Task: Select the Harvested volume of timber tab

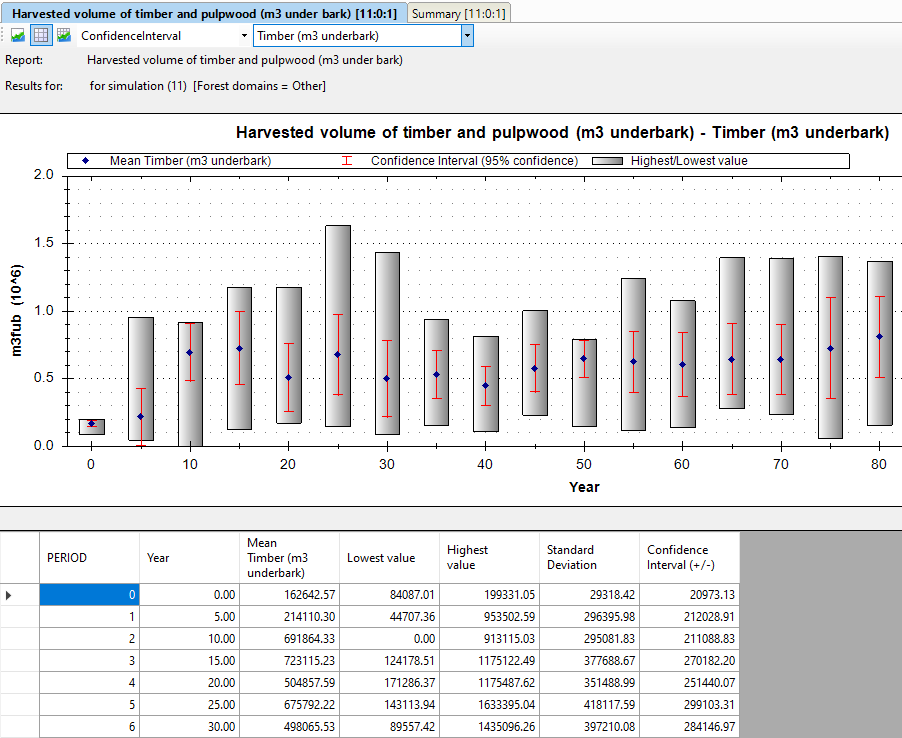Action: click(x=204, y=13)
